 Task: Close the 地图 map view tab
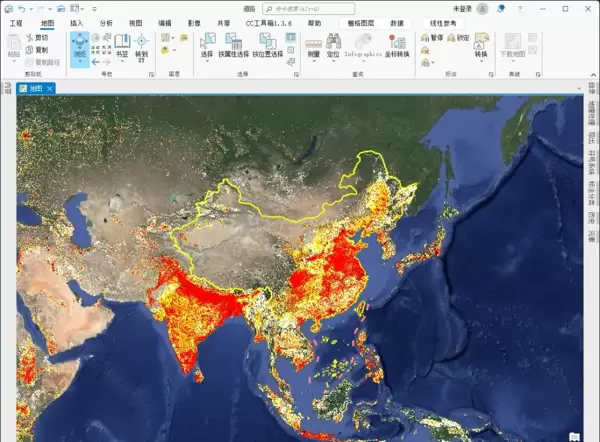50,88
